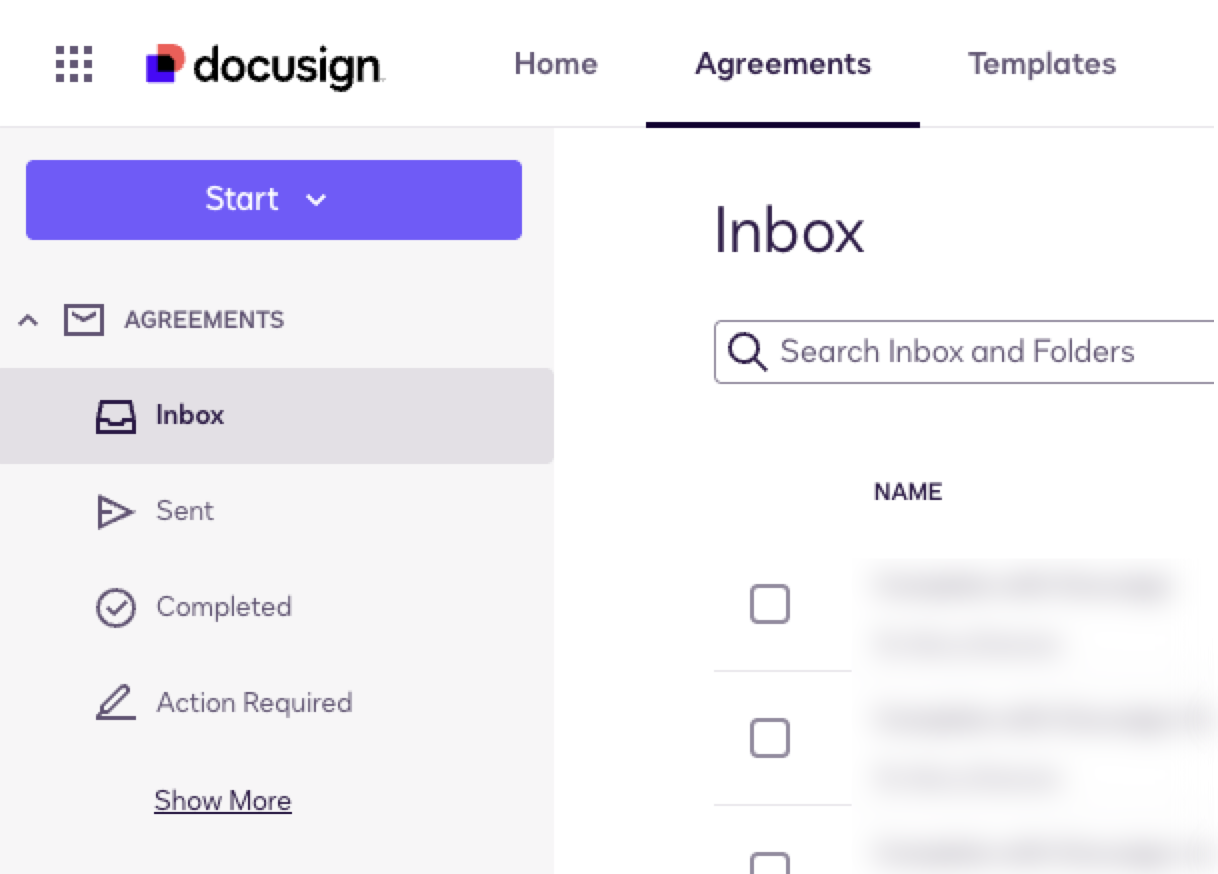Open the app launcher grid icon
The image size is (1218, 874).
click(73, 64)
